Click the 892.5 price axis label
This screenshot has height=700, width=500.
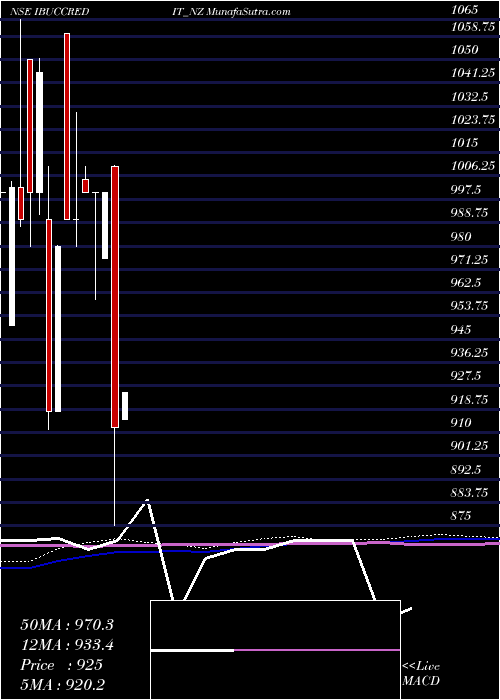coord(466,469)
